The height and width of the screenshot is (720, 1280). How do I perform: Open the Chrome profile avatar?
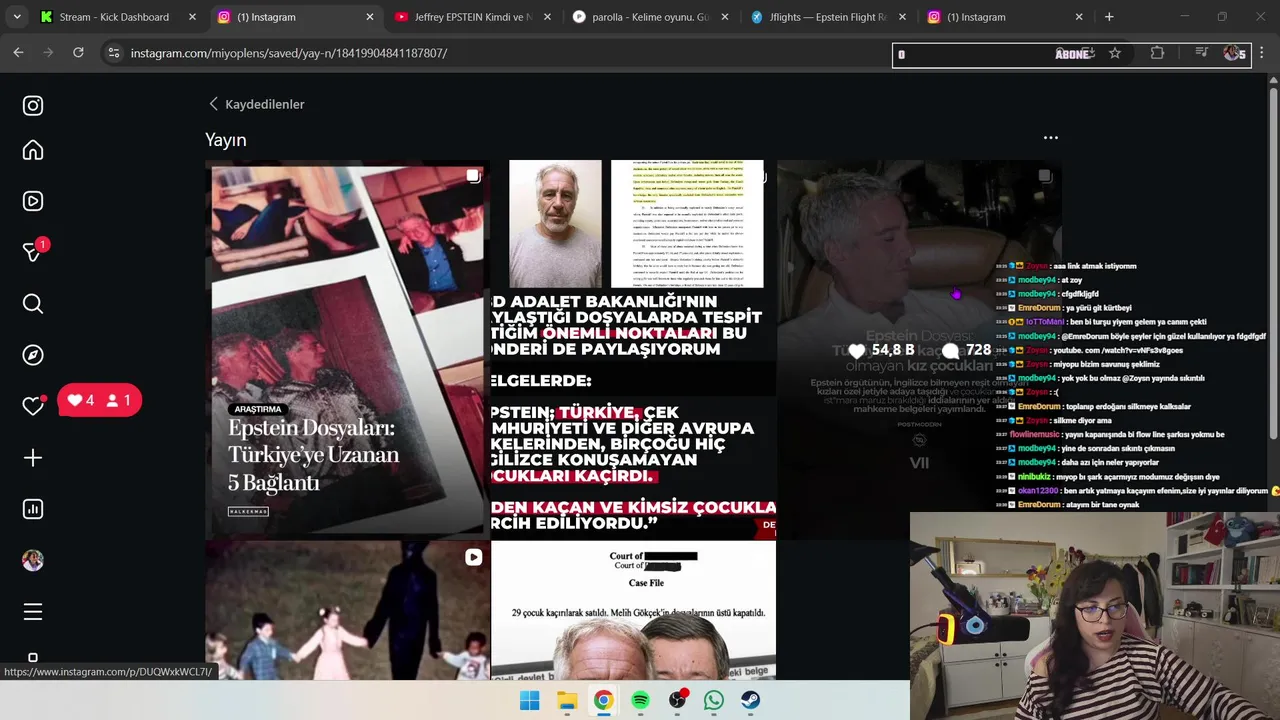(1233, 53)
